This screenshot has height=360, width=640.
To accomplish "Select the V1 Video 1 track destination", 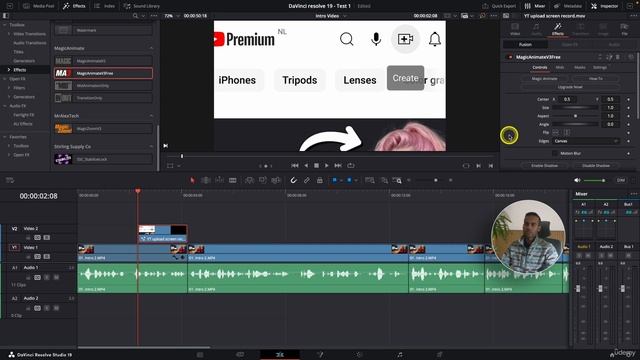I will click(x=14, y=247).
